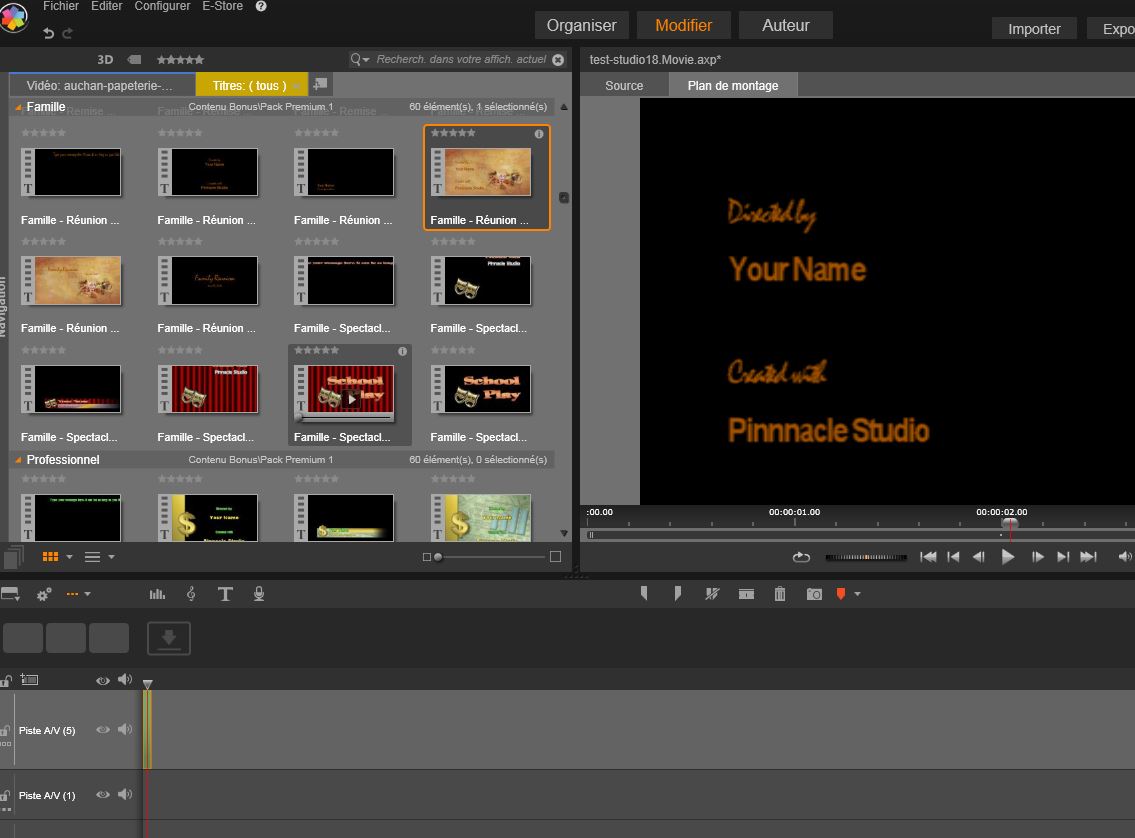This screenshot has height=838, width=1135.
Task: Open details view options dropdown arrow
Action: pyautogui.click(x=111, y=556)
